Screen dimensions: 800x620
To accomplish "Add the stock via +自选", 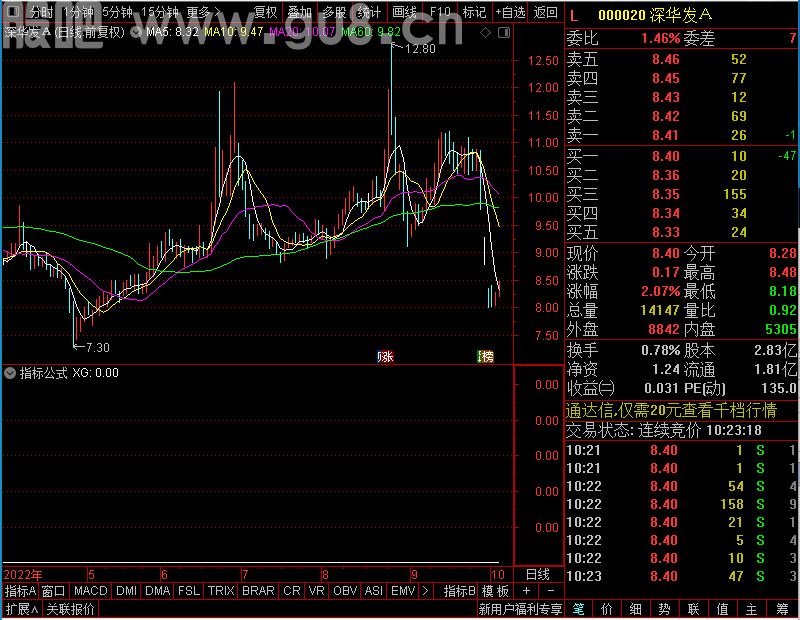I will point(510,12).
